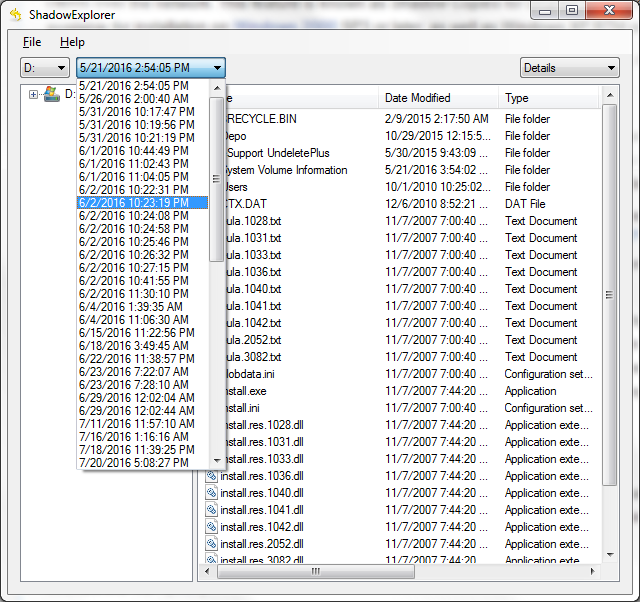Select snapshot 6/29/2016 12:02:04 AM
The height and width of the screenshot is (602, 640).
(x=142, y=398)
